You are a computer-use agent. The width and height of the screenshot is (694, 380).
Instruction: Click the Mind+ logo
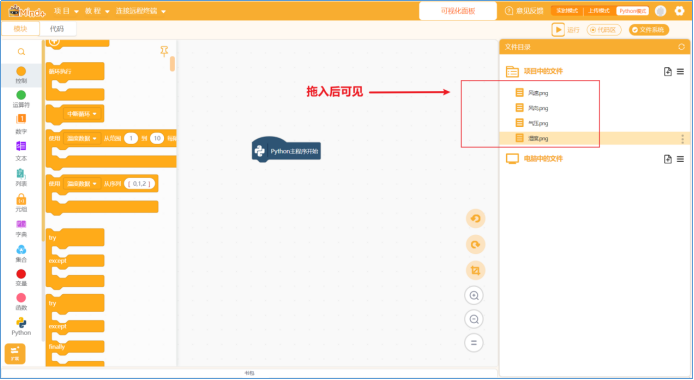pos(27,11)
